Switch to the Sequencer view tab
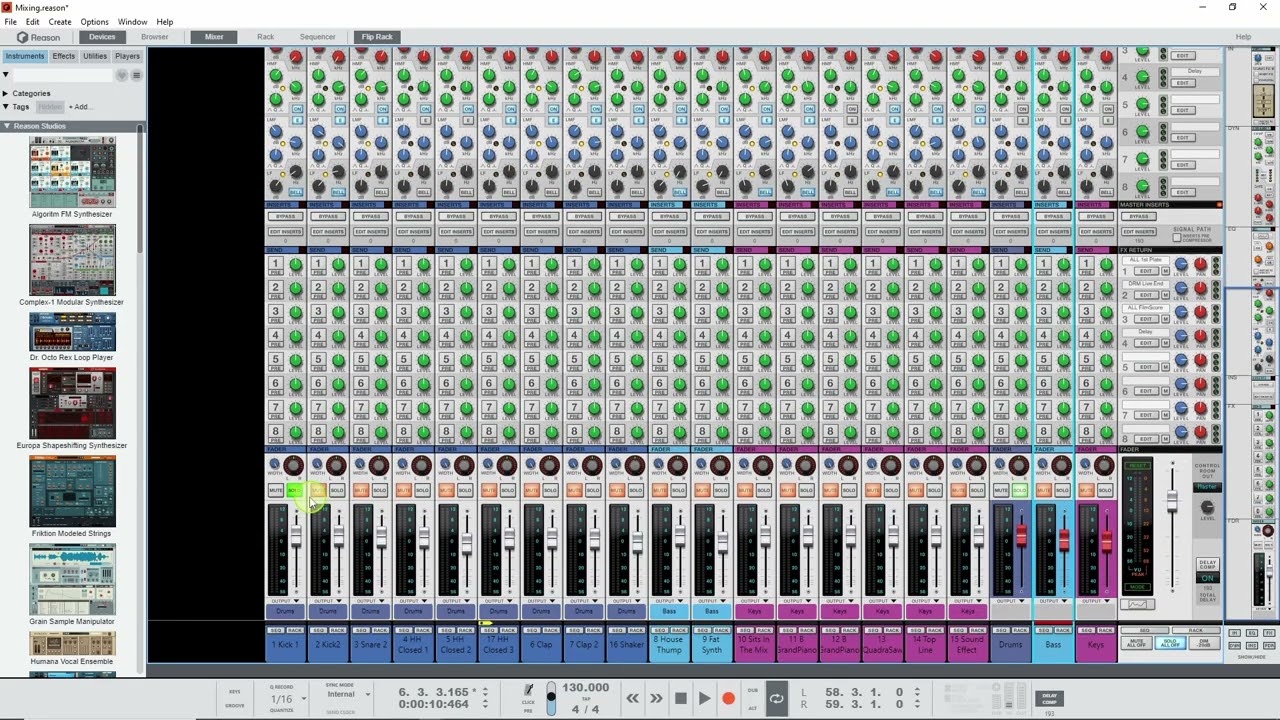1280x720 pixels. pos(317,37)
